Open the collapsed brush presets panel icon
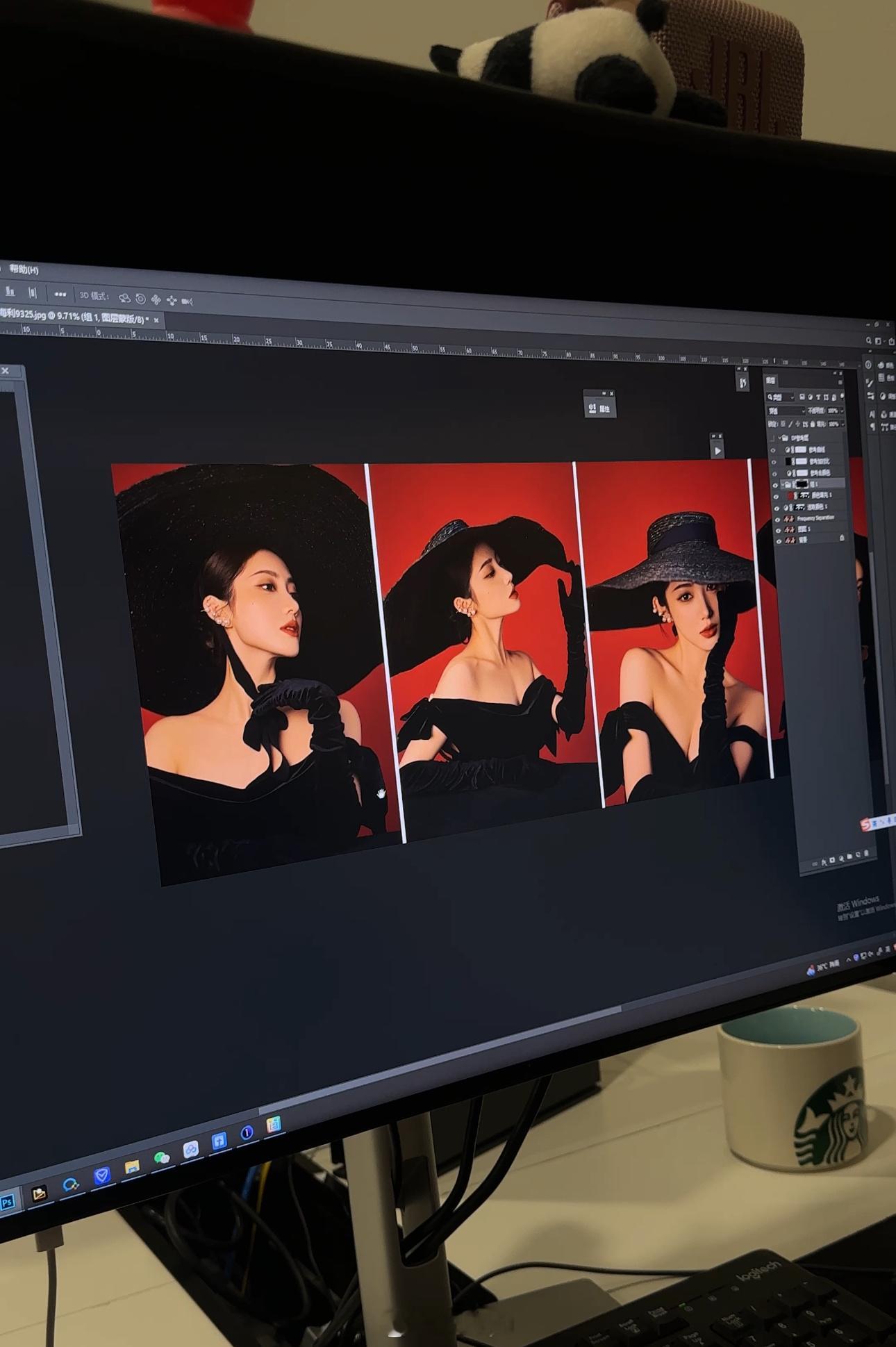This screenshot has width=896, height=1347. coord(742,382)
